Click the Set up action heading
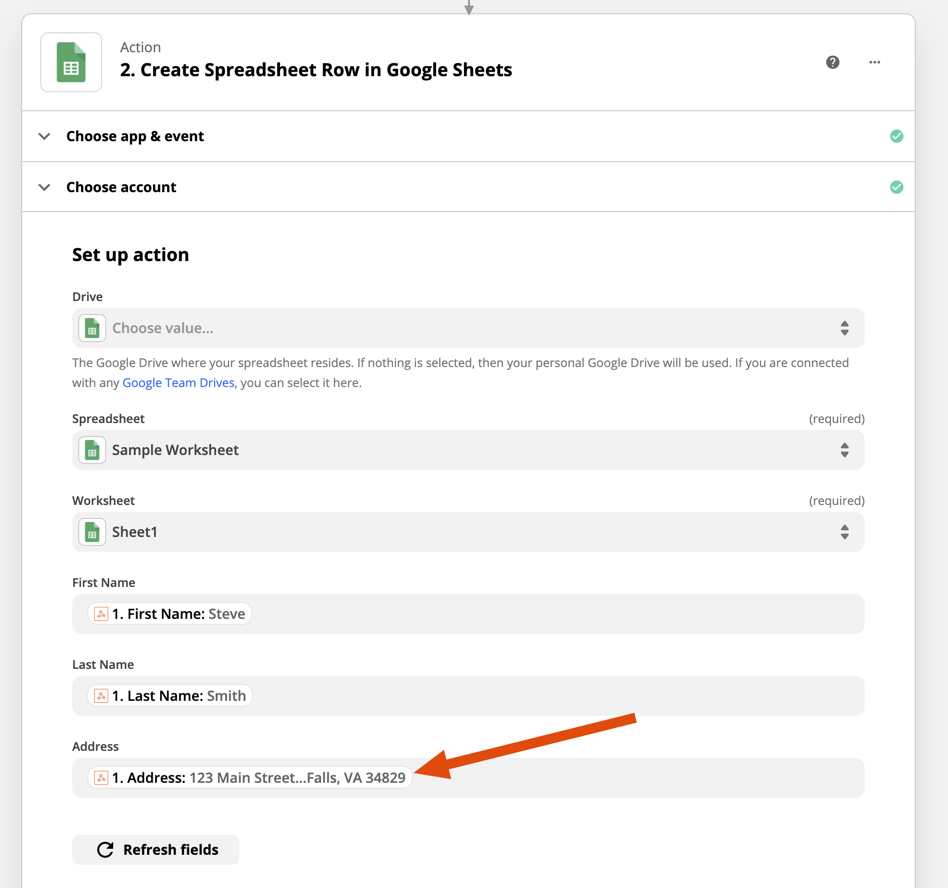Screen dimensions: 948x888 click(131, 255)
